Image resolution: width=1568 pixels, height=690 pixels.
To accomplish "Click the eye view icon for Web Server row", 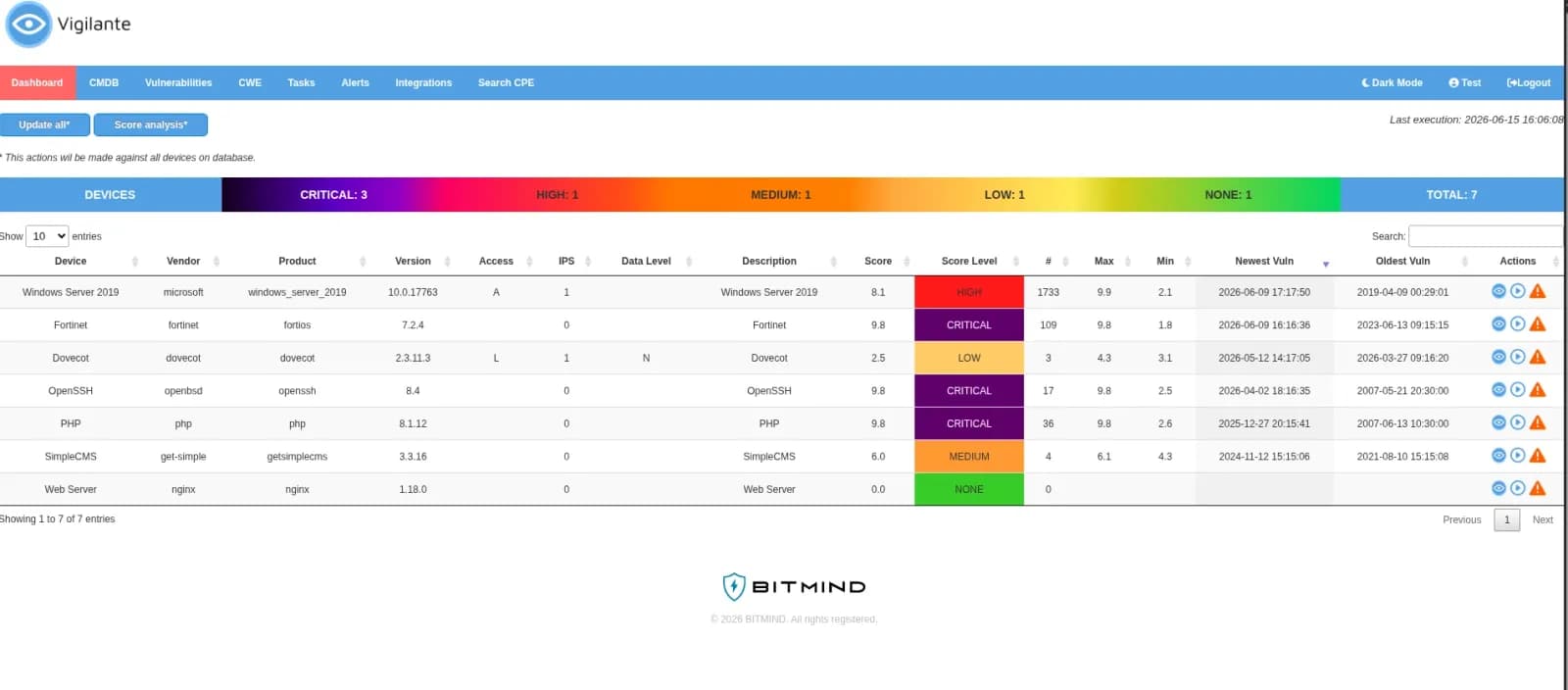I will pos(1498,488).
